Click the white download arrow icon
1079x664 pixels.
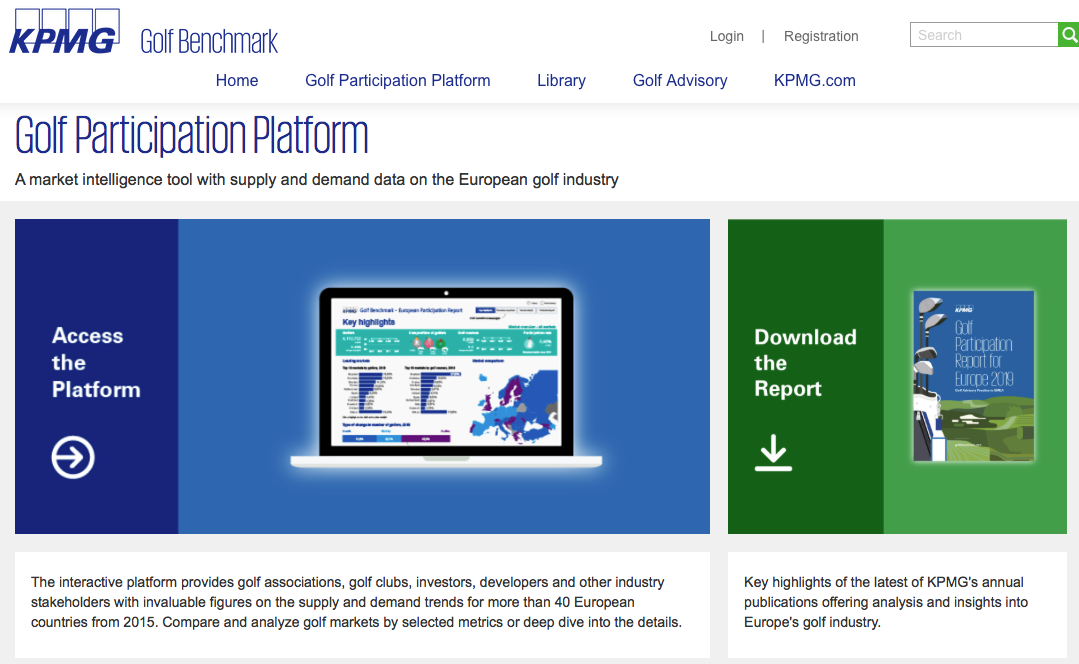[x=773, y=453]
